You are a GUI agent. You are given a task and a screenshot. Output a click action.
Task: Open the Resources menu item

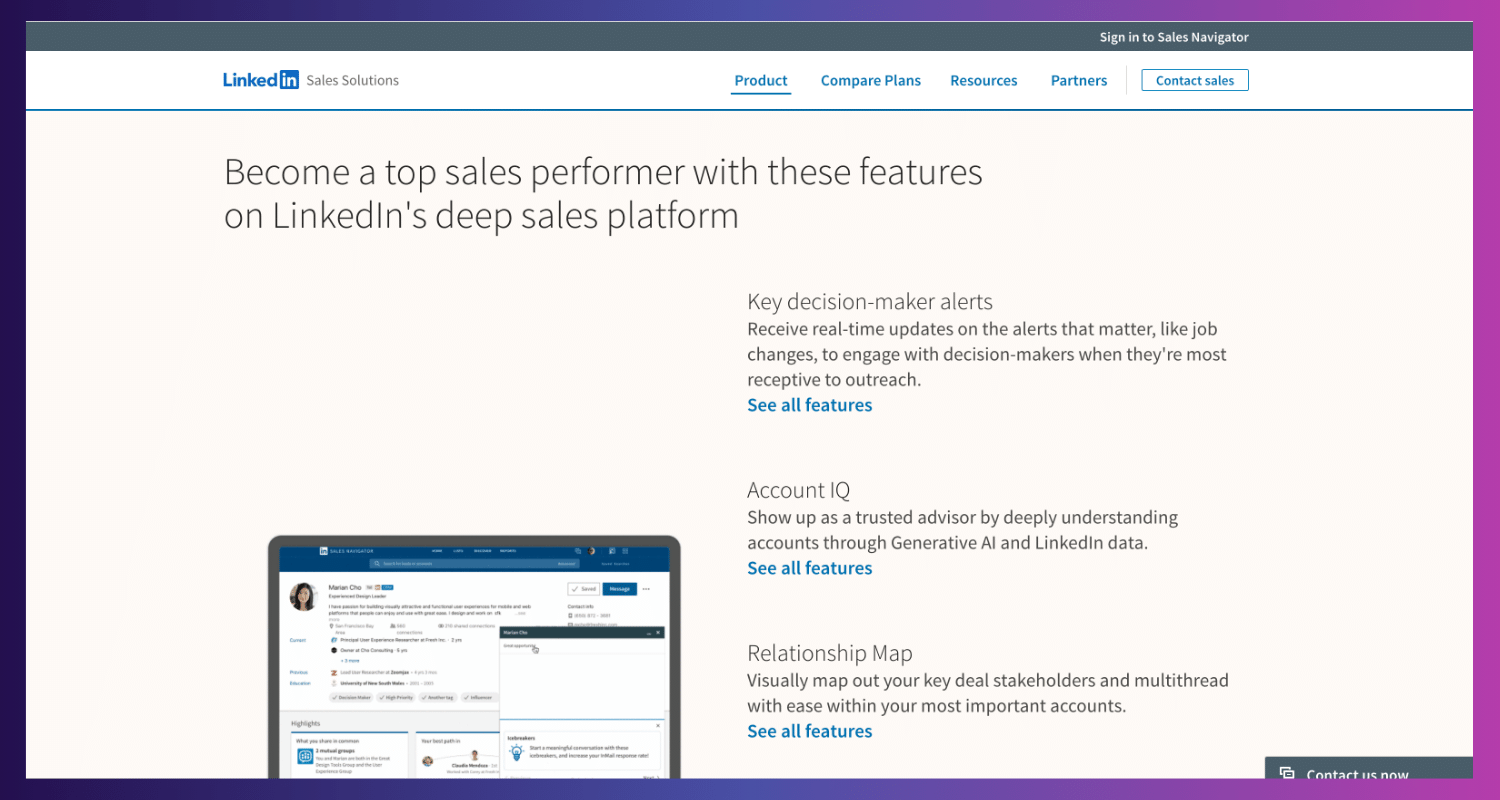(984, 80)
